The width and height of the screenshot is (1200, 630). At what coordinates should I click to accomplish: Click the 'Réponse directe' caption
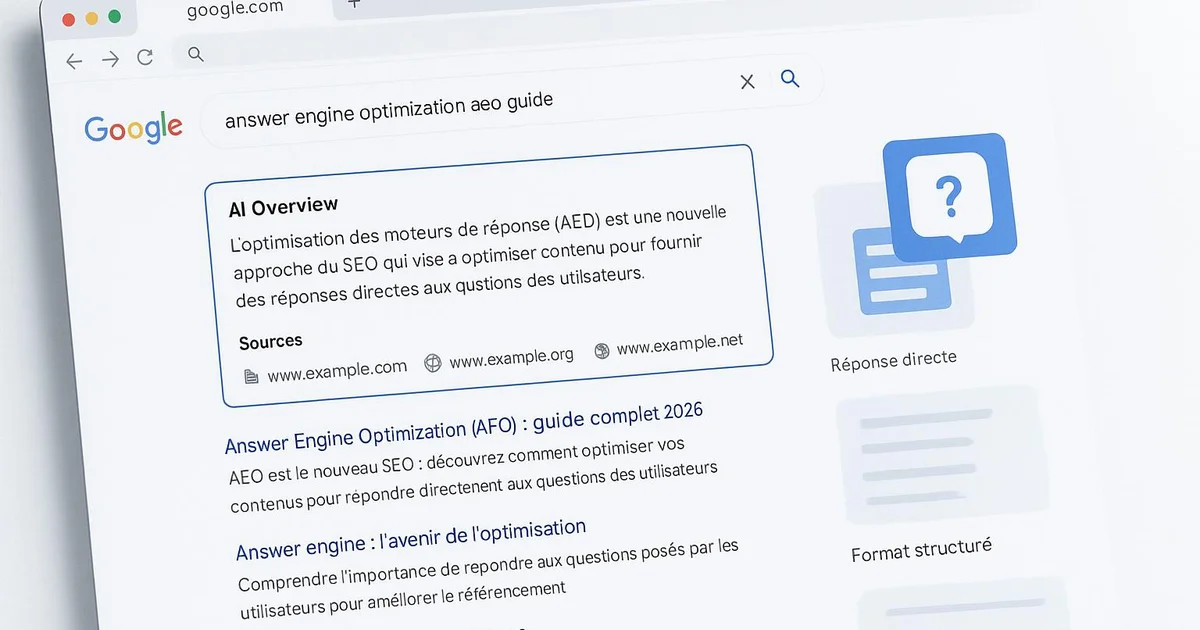click(894, 360)
